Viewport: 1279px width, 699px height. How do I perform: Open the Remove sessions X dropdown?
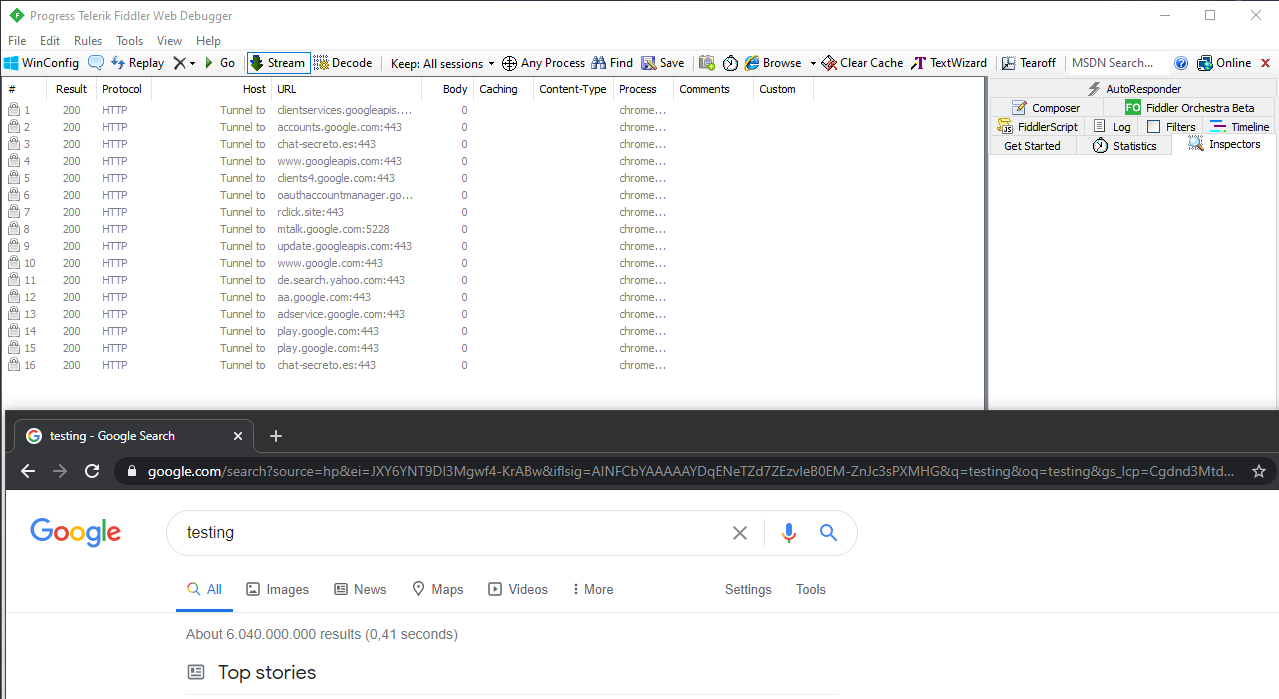183,63
